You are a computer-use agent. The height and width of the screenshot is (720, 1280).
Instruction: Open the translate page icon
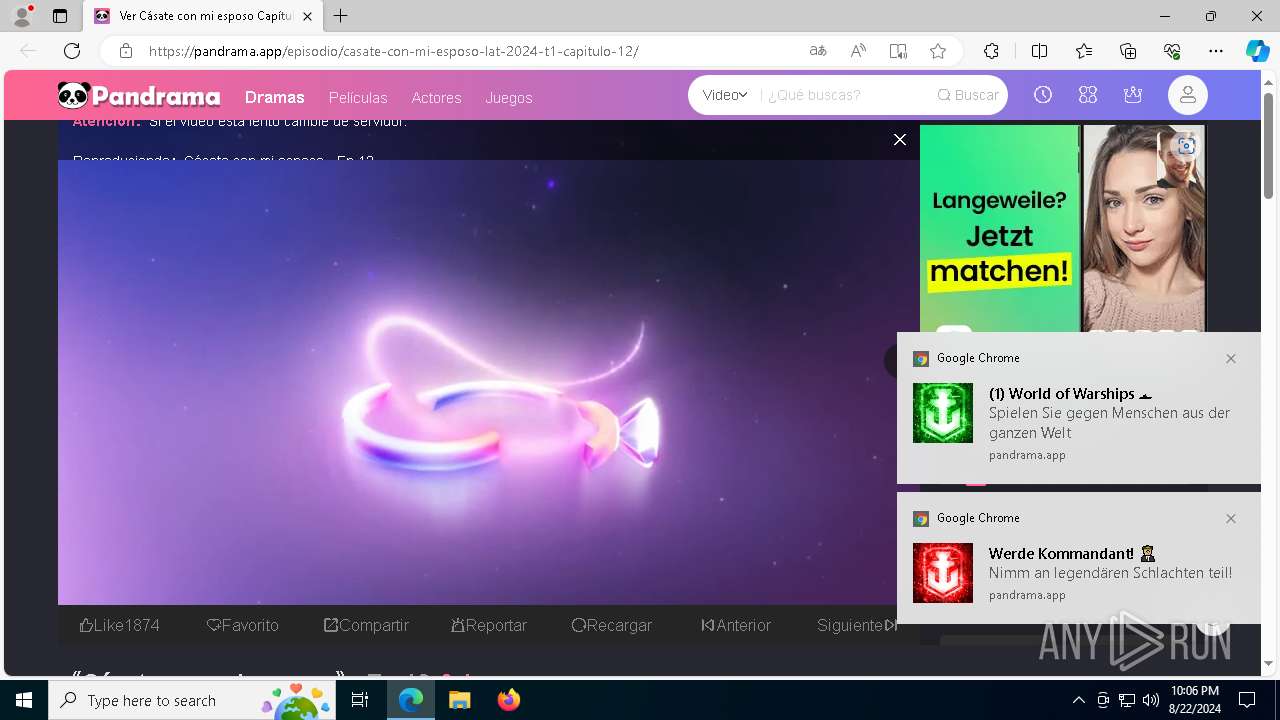point(818,51)
